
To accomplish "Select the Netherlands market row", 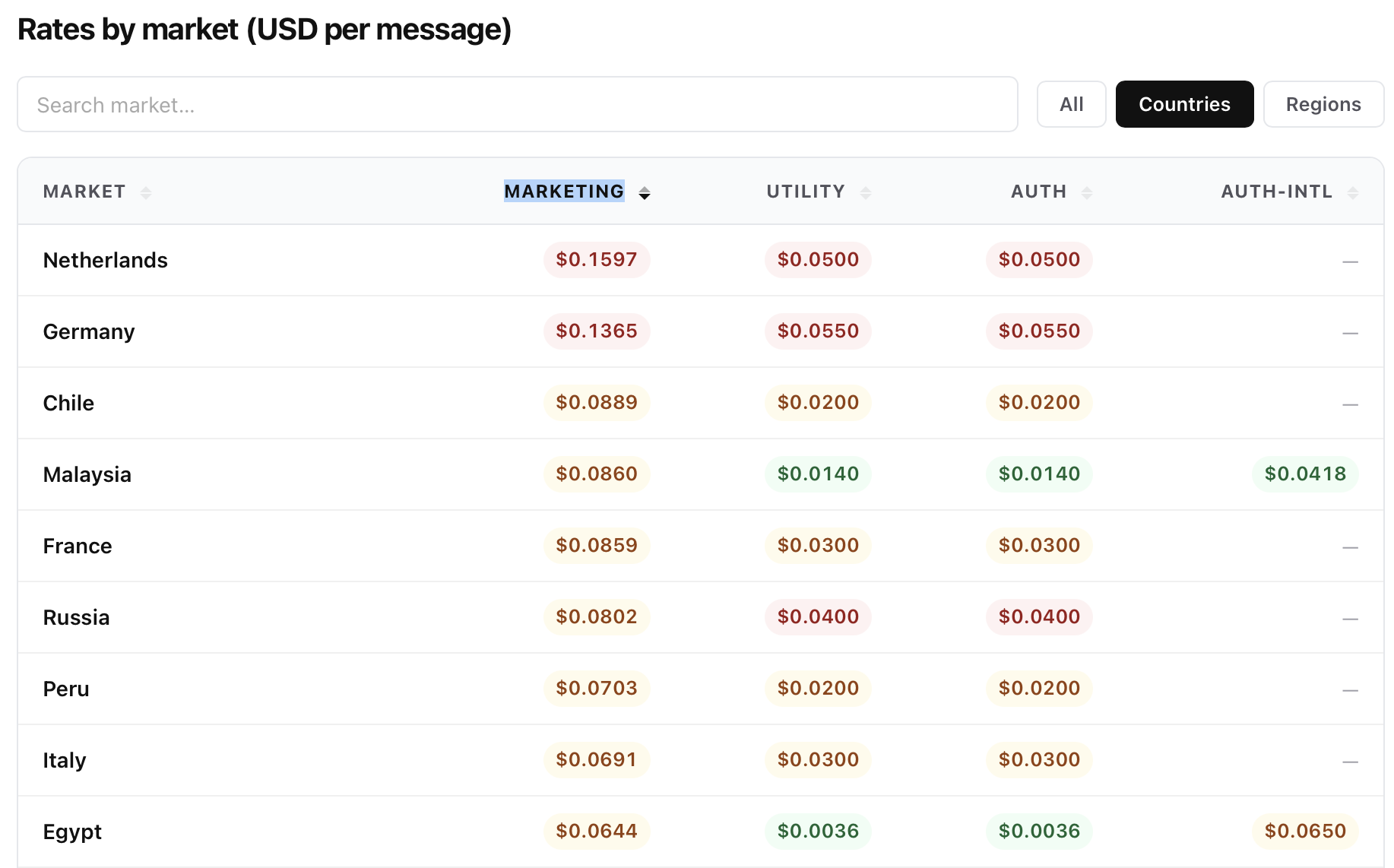I will click(x=106, y=259).
